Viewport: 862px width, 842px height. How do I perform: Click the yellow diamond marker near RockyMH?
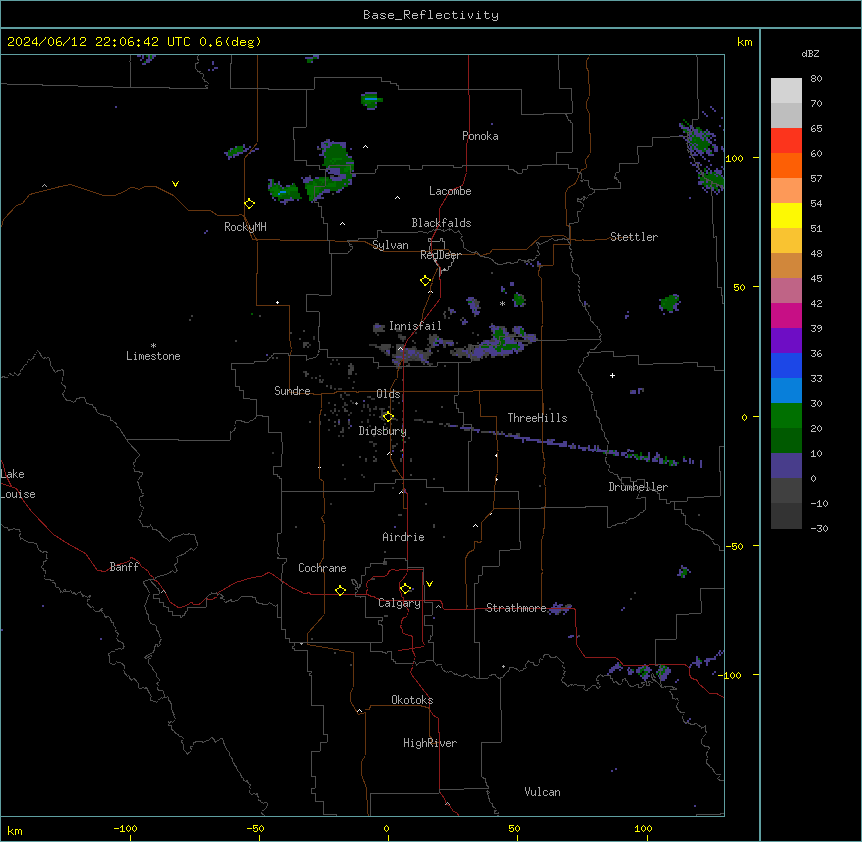click(x=250, y=204)
